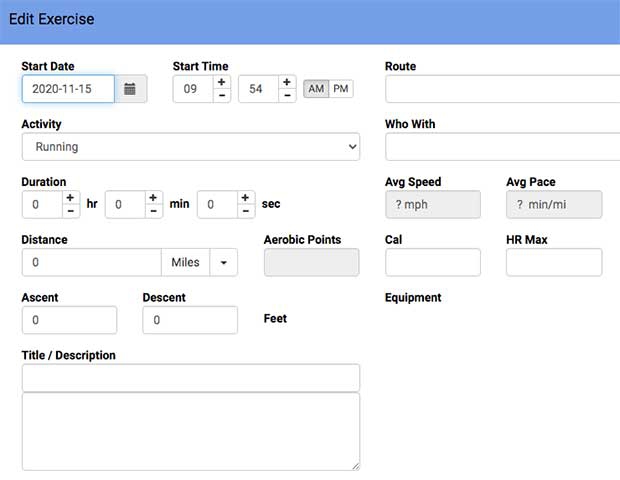Increase the start time hour with plus
This screenshot has width=620, height=480.
click(x=221, y=82)
